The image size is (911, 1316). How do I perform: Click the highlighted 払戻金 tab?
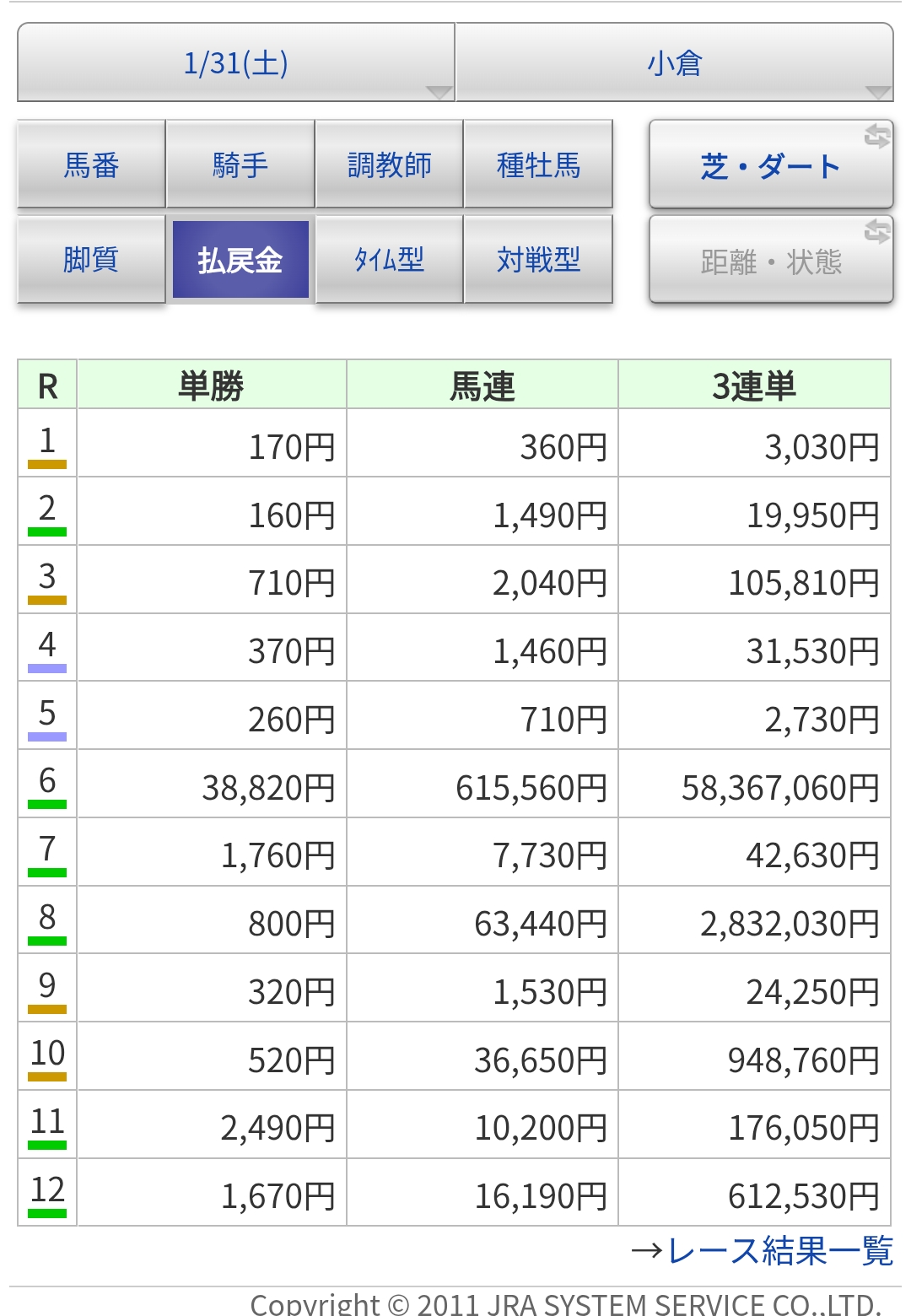[240, 260]
